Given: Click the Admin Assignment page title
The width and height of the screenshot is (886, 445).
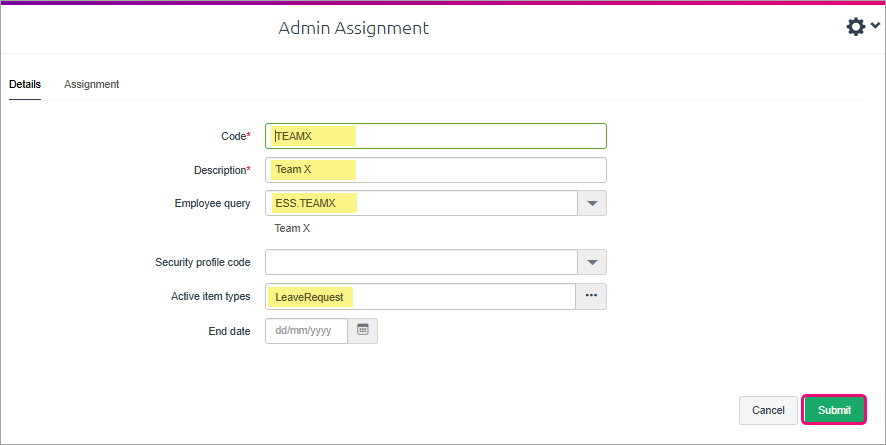Looking at the screenshot, I should click(353, 28).
